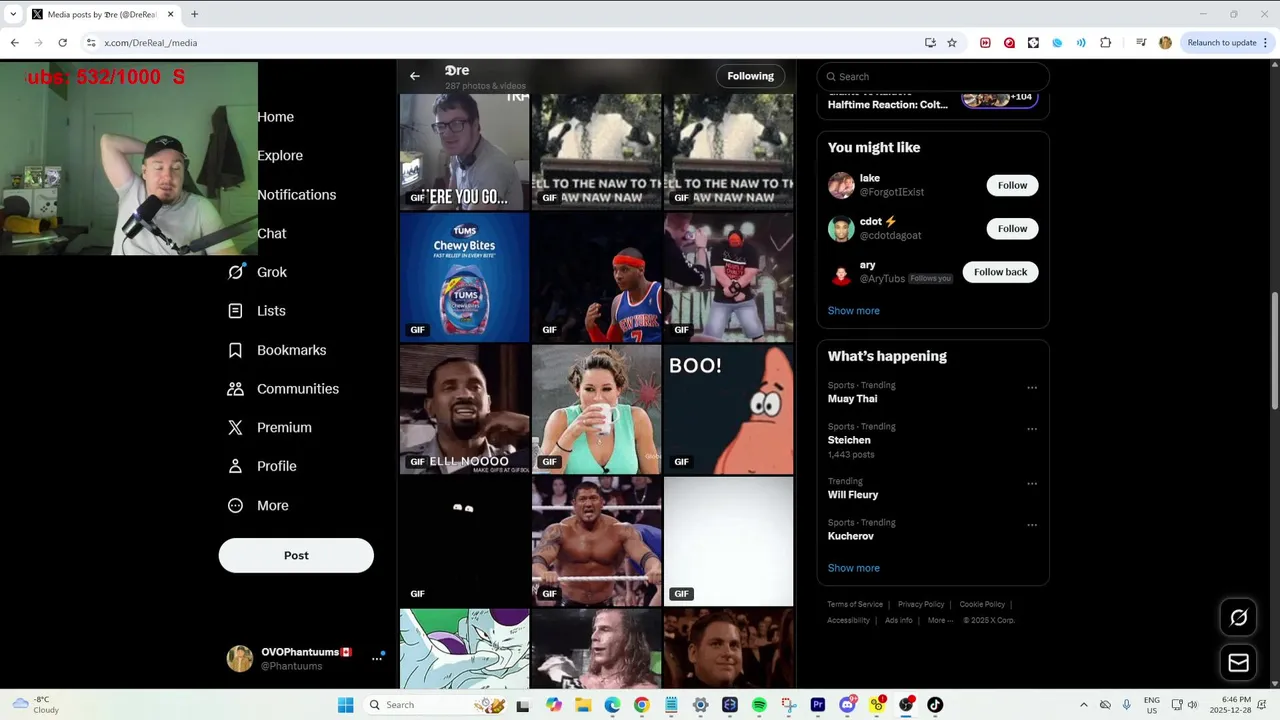Follow the cdot account

(1012, 229)
